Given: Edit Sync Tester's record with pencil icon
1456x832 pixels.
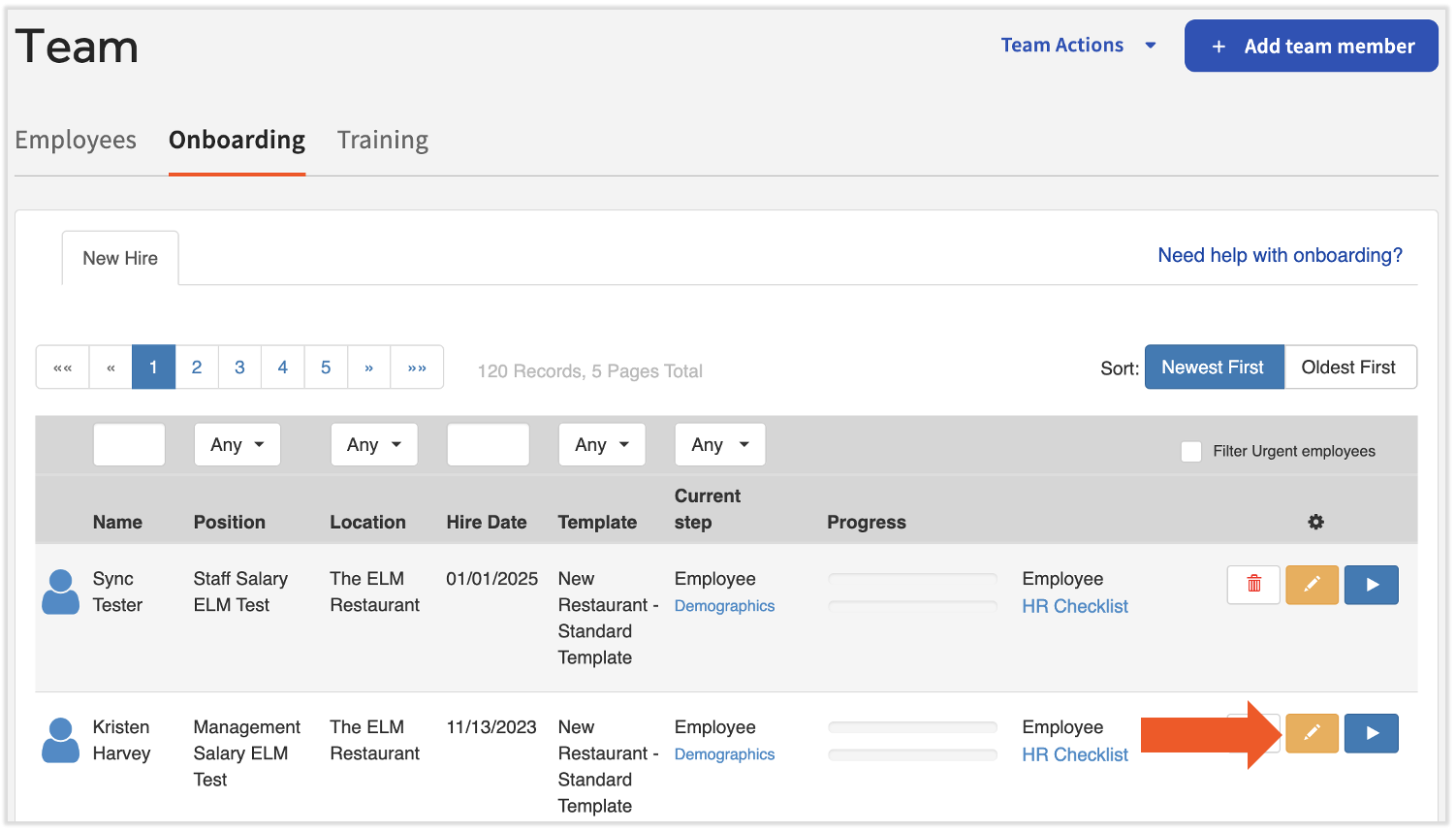Looking at the screenshot, I should coord(1312,585).
